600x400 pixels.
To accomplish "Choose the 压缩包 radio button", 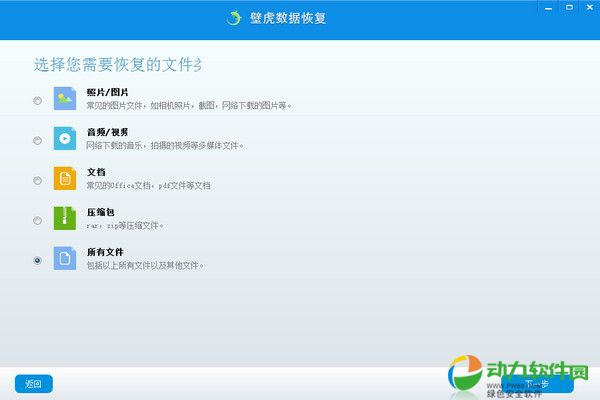I will [x=38, y=220].
